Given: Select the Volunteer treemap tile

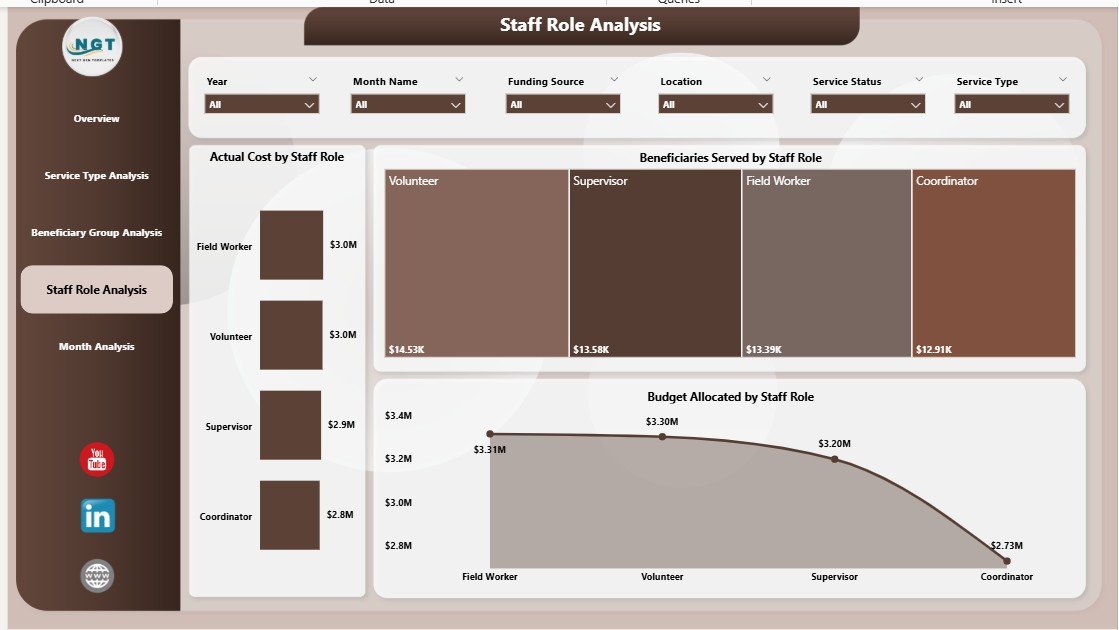Looking at the screenshot, I should [477, 263].
